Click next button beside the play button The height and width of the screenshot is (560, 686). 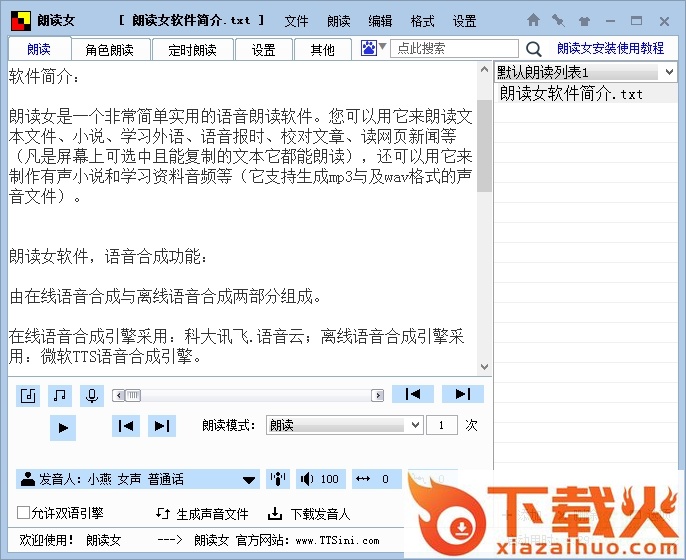(162, 426)
